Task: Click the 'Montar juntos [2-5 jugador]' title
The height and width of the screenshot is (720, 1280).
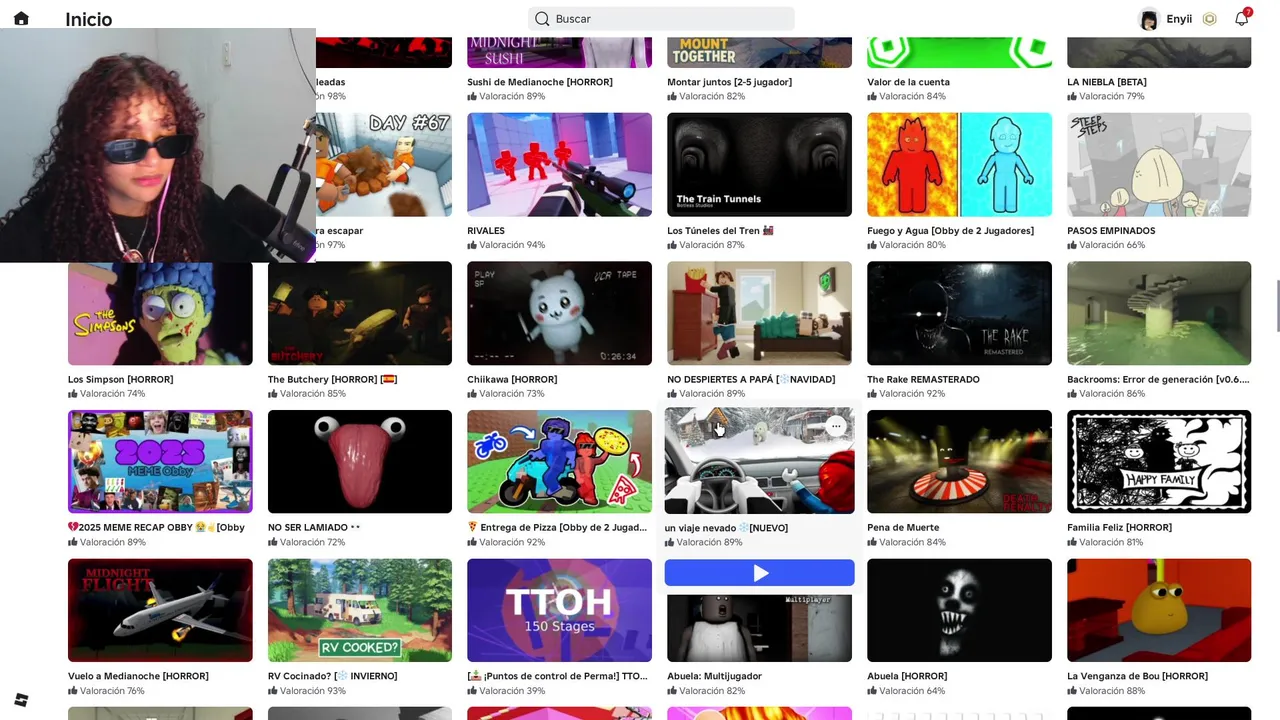Action: click(x=729, y=82)
